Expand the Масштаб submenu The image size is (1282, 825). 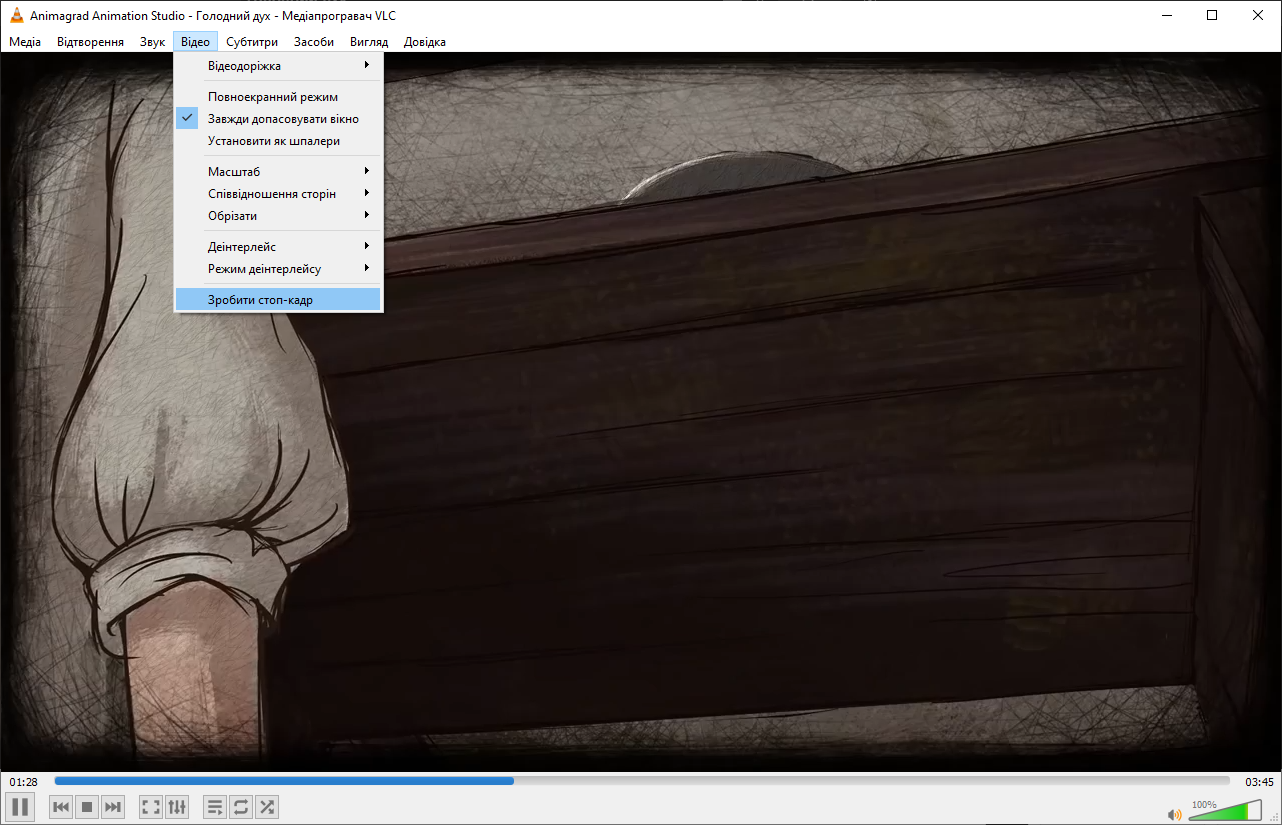pyautogui.click(x=278, y=172)
